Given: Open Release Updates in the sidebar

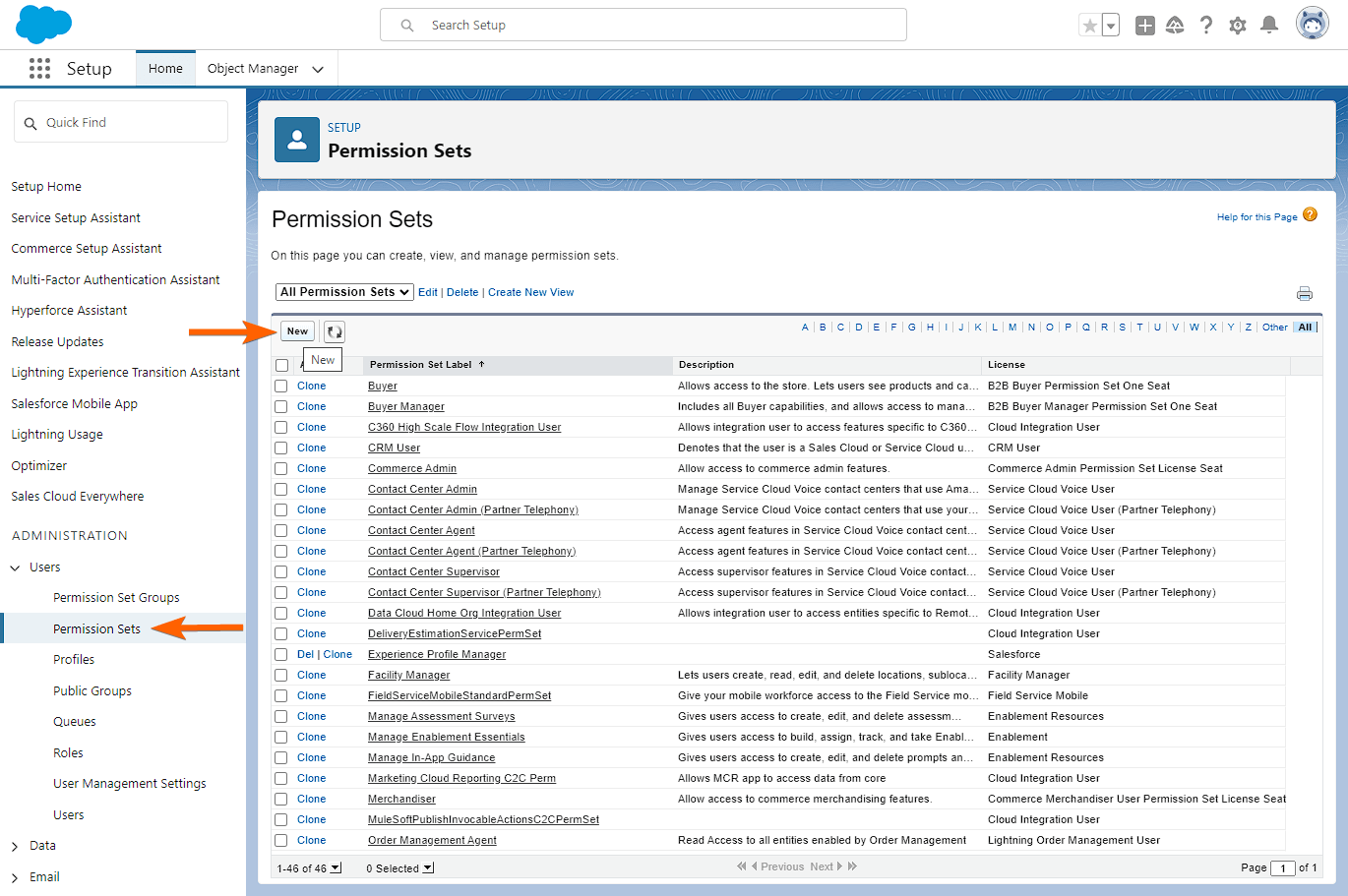Looking at the screenshot, I should [x=57, y=342].
